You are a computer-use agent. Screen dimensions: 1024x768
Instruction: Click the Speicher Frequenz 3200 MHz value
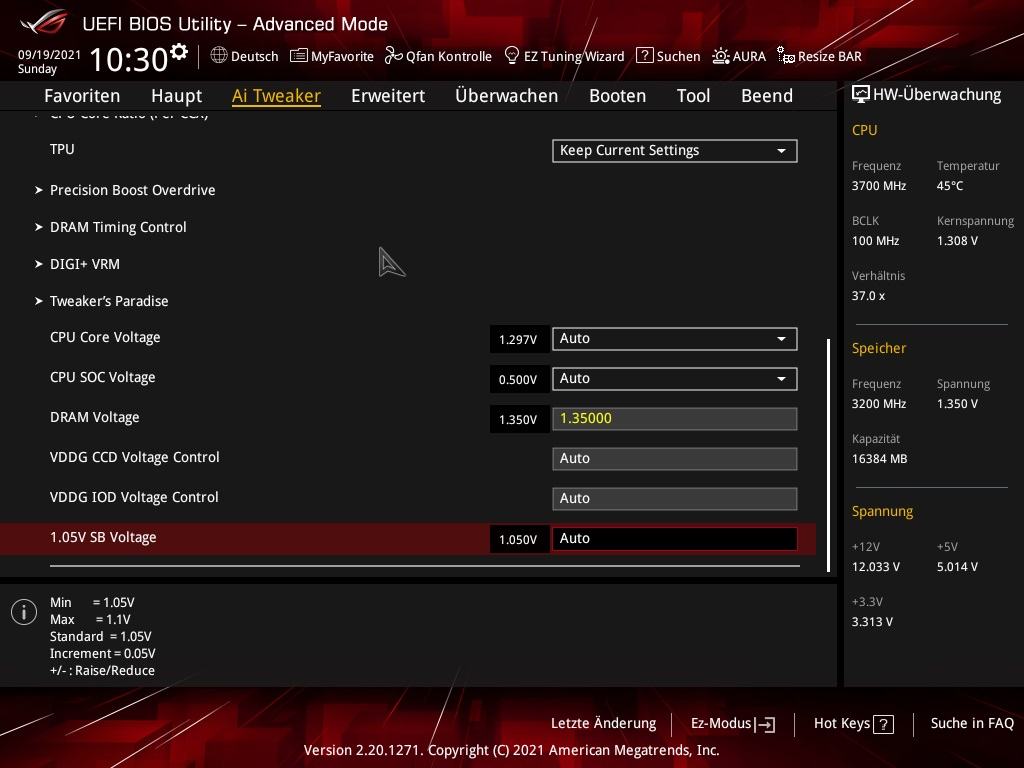pyautogui.click(x=878, y=404)
